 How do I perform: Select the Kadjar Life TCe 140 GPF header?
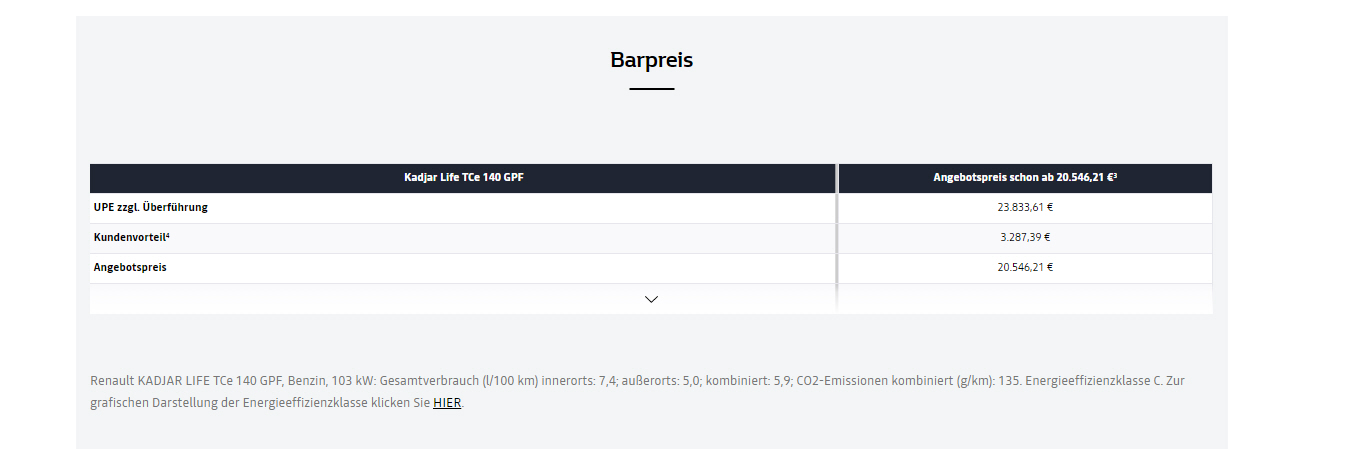(463, 178)
